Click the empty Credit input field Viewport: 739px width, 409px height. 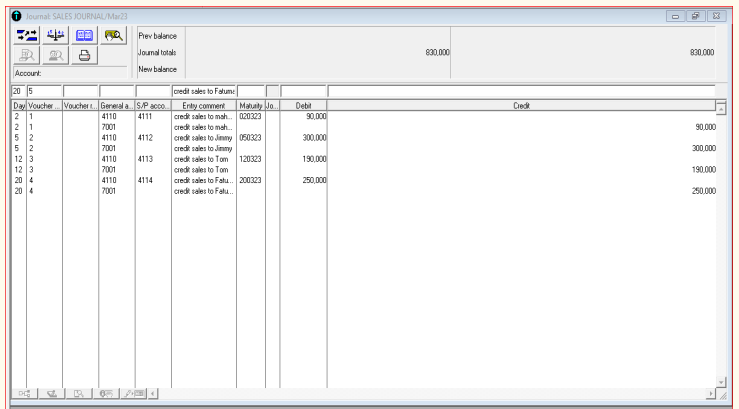point(522,91)
